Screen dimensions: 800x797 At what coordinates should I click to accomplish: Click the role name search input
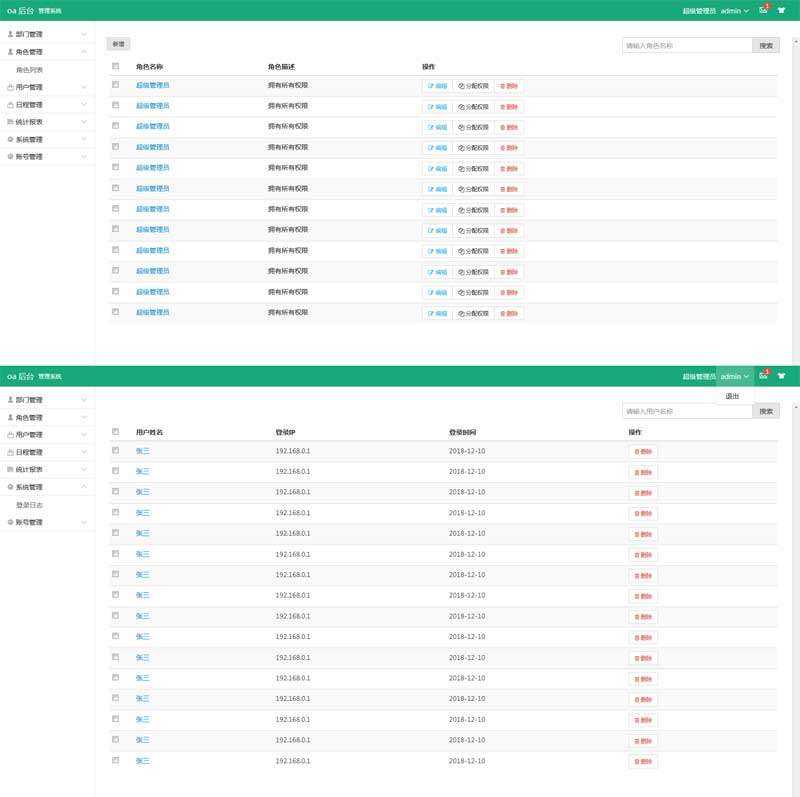point(686,45)
